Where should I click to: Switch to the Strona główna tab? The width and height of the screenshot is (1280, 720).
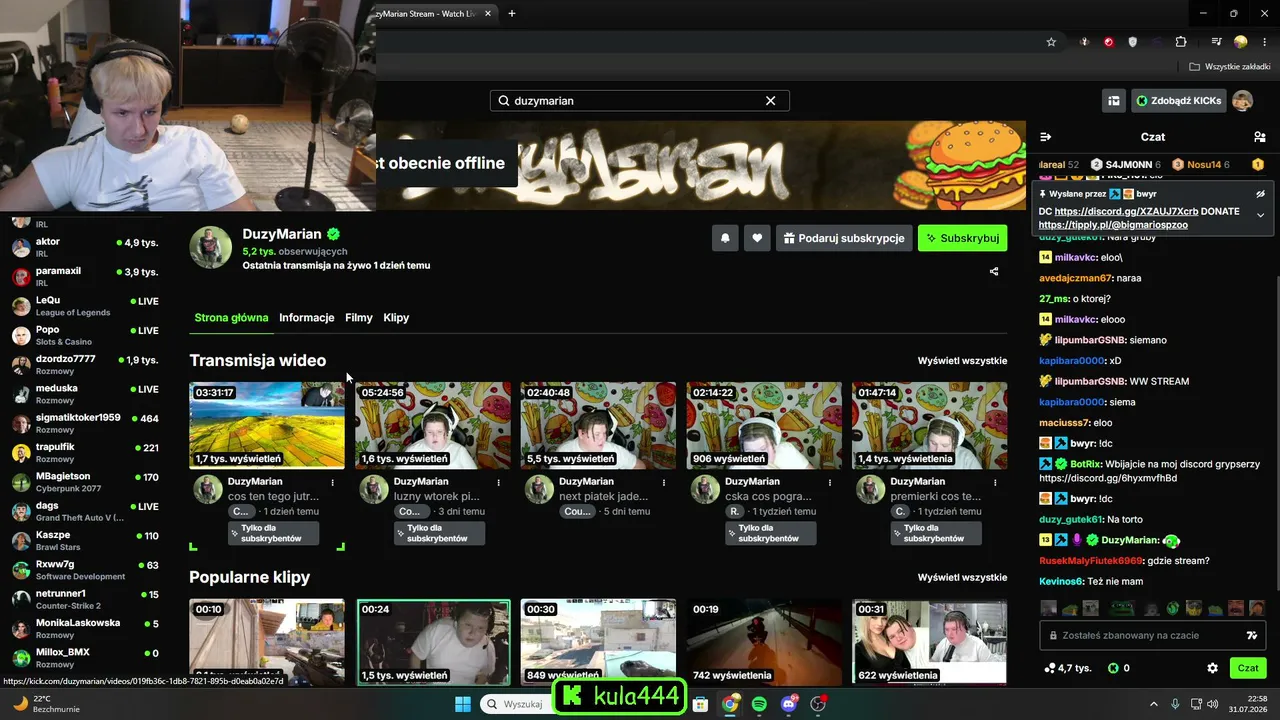231,318
